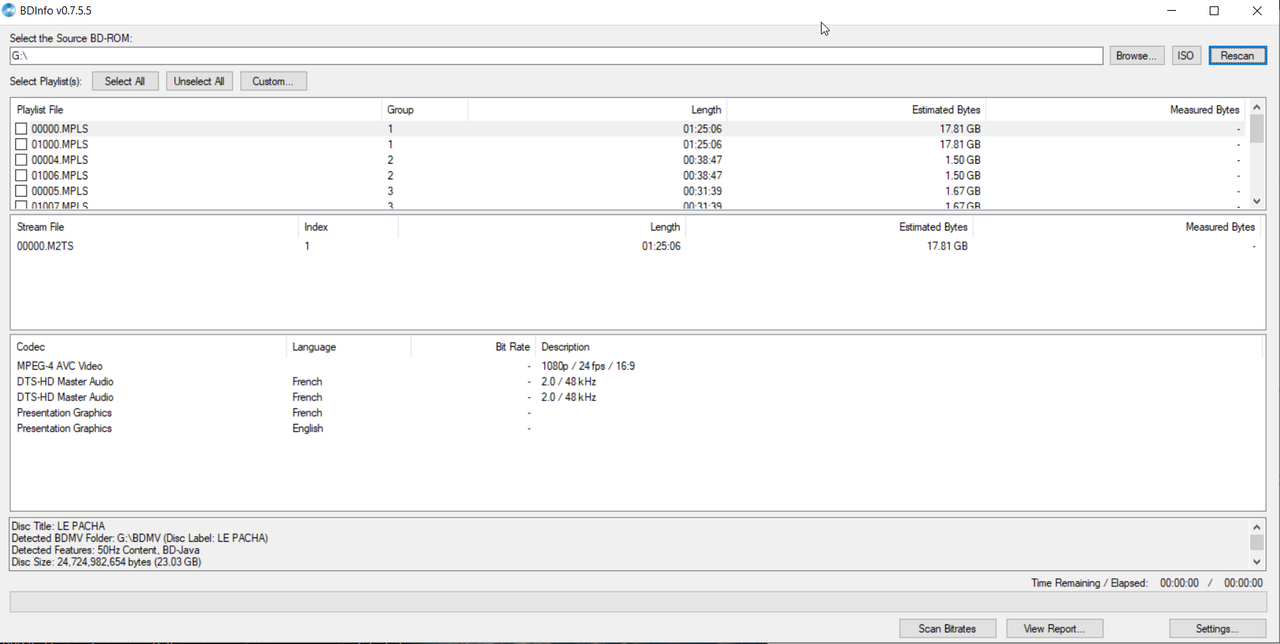The width and height of the screenshot is (1280, 644).
Task: Tick the checkbox for 00000.MPLS playlist
Action: click(x=21, y=129)
